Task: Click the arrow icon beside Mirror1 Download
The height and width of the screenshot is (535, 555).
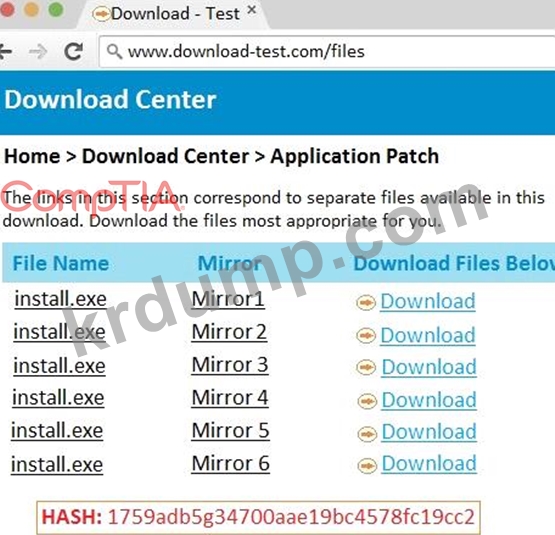Action: pyautogui.click(x=366, y=302)
